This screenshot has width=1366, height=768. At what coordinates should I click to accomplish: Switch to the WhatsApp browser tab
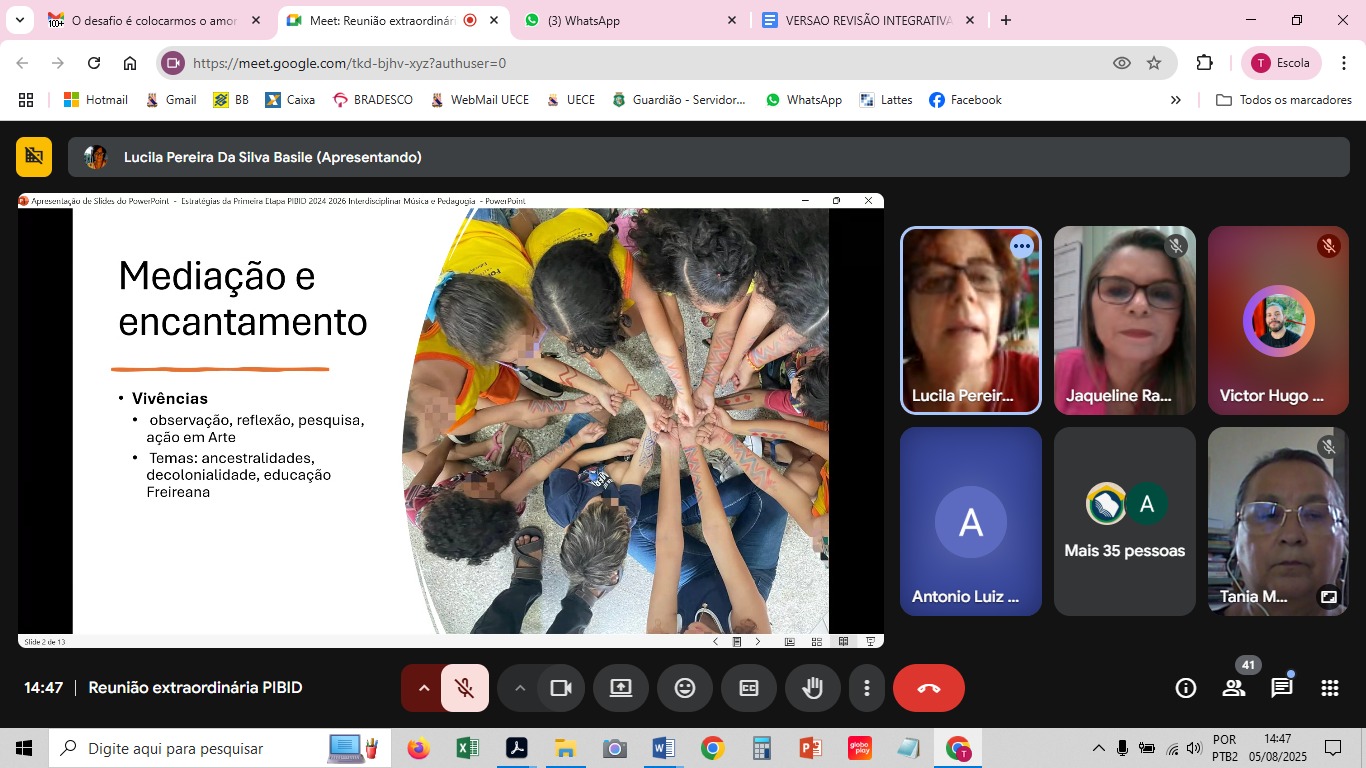(x=630, y=20)
